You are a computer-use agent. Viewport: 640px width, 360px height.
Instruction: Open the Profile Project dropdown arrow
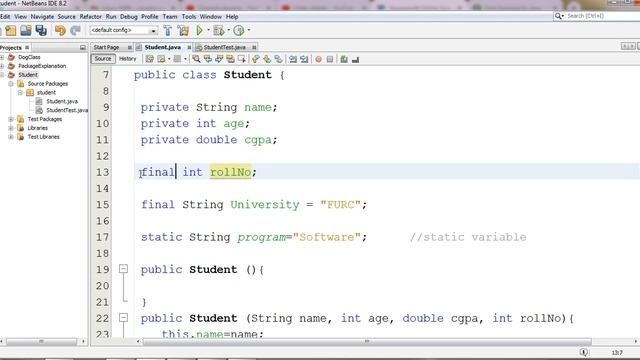(249, 30)
